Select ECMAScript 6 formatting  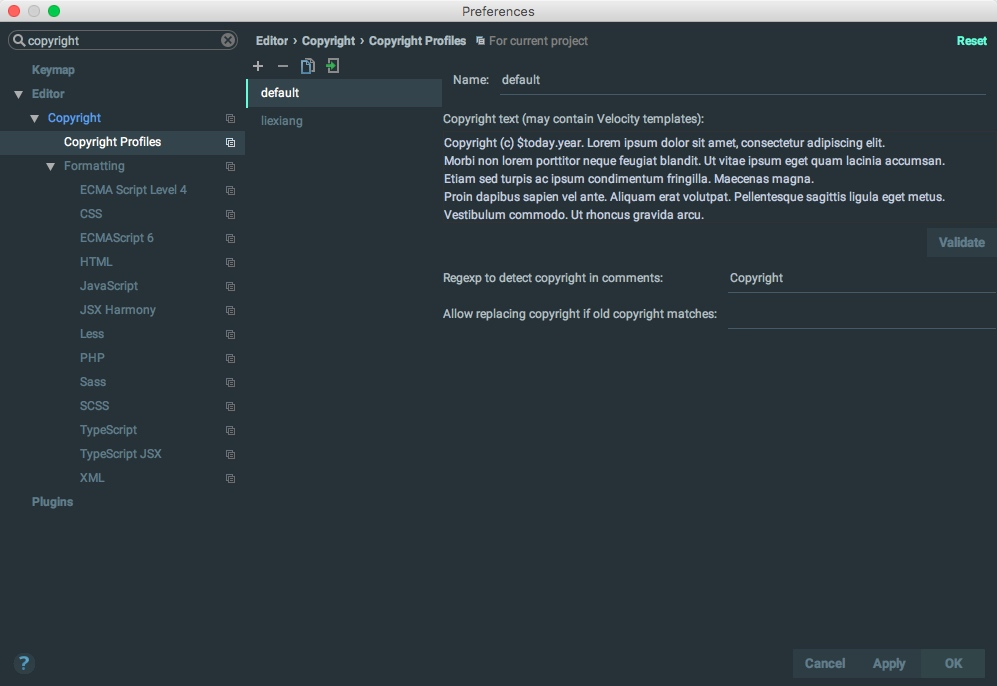[x=116, y=238]
